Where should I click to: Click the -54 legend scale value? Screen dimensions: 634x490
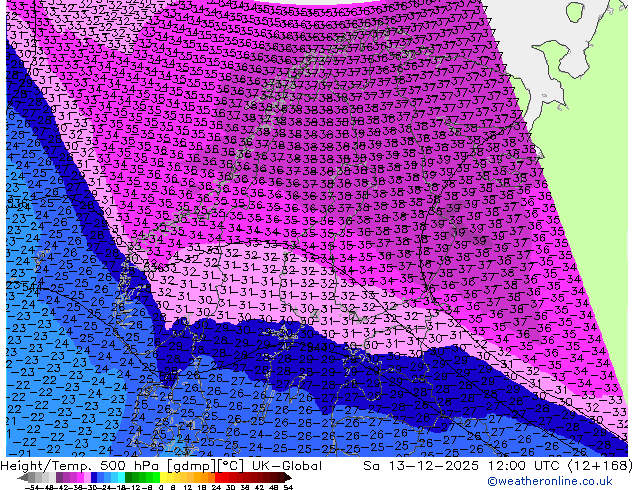point(32,488)
